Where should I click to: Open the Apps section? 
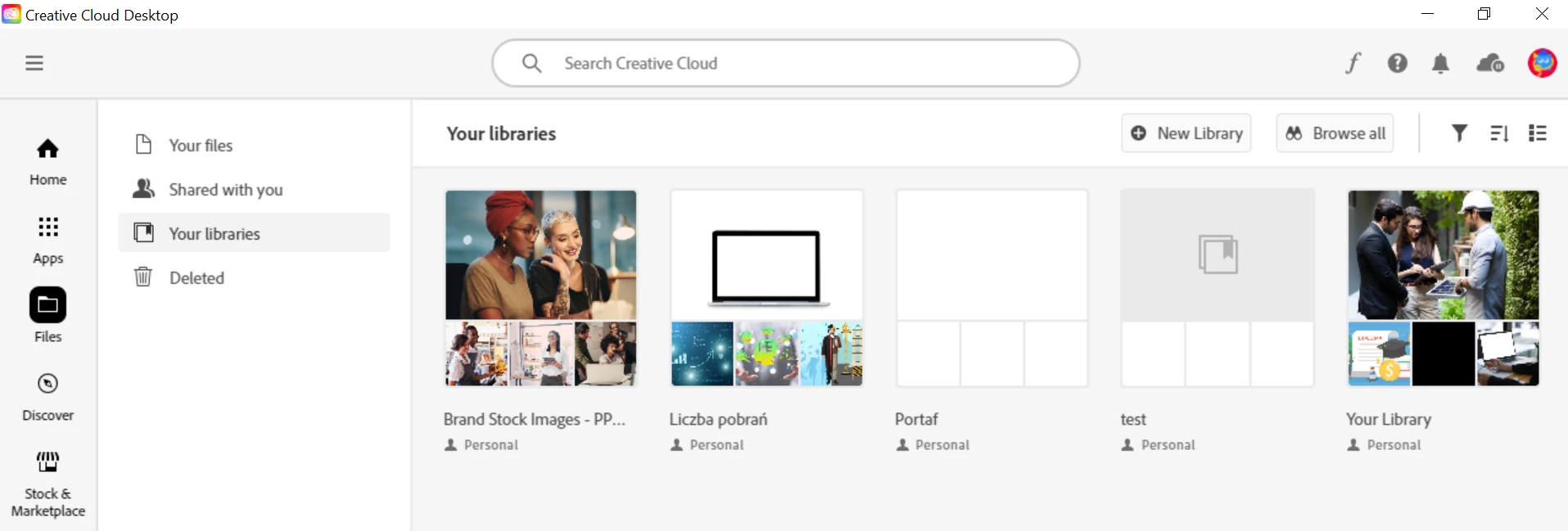(x=48, y=241)
